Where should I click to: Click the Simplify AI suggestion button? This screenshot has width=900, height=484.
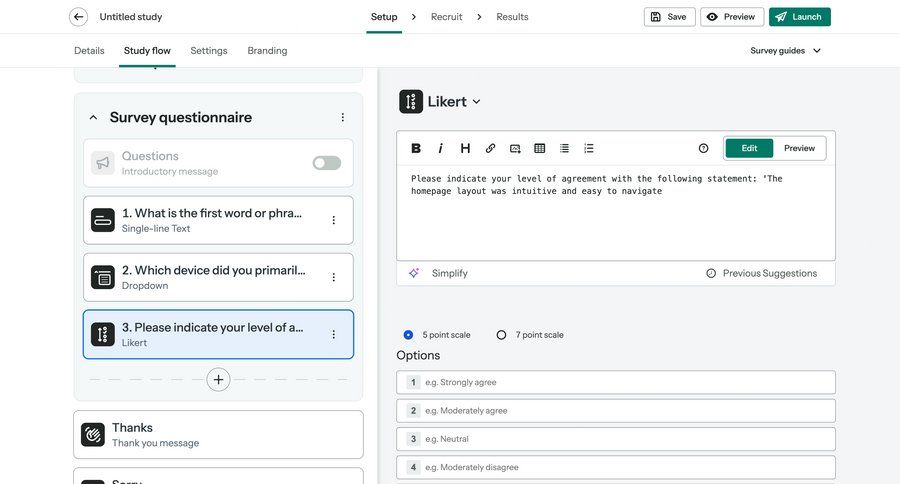click(x=439, y=273)
